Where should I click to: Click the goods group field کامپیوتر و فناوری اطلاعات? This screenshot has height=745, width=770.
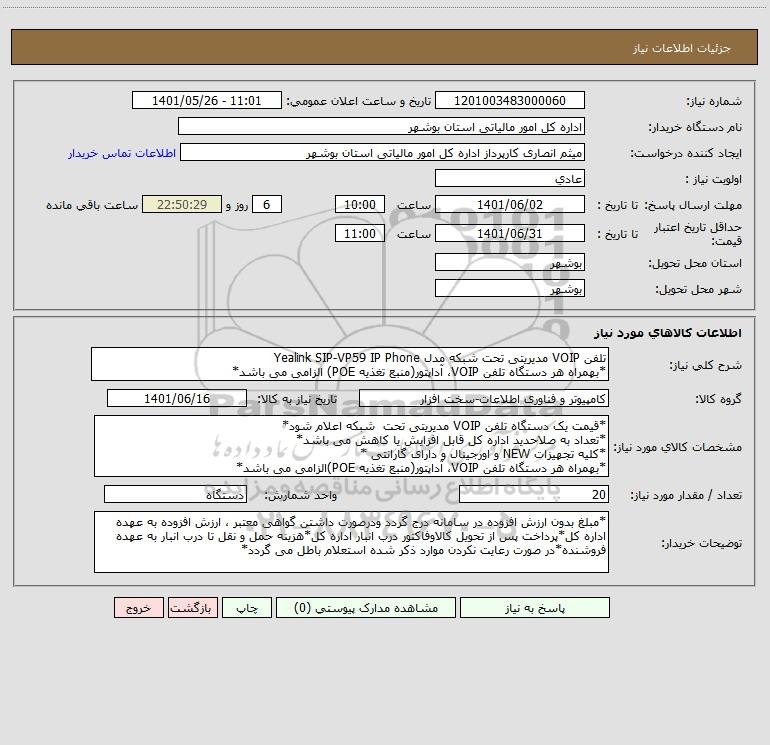[484, 399]
